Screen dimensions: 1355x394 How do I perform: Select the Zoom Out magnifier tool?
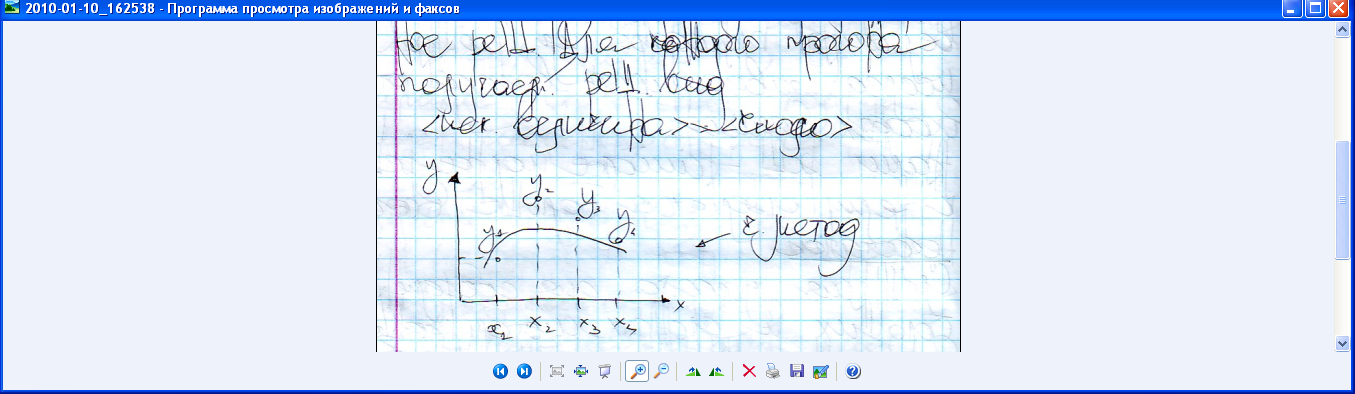tap(661, 372)
